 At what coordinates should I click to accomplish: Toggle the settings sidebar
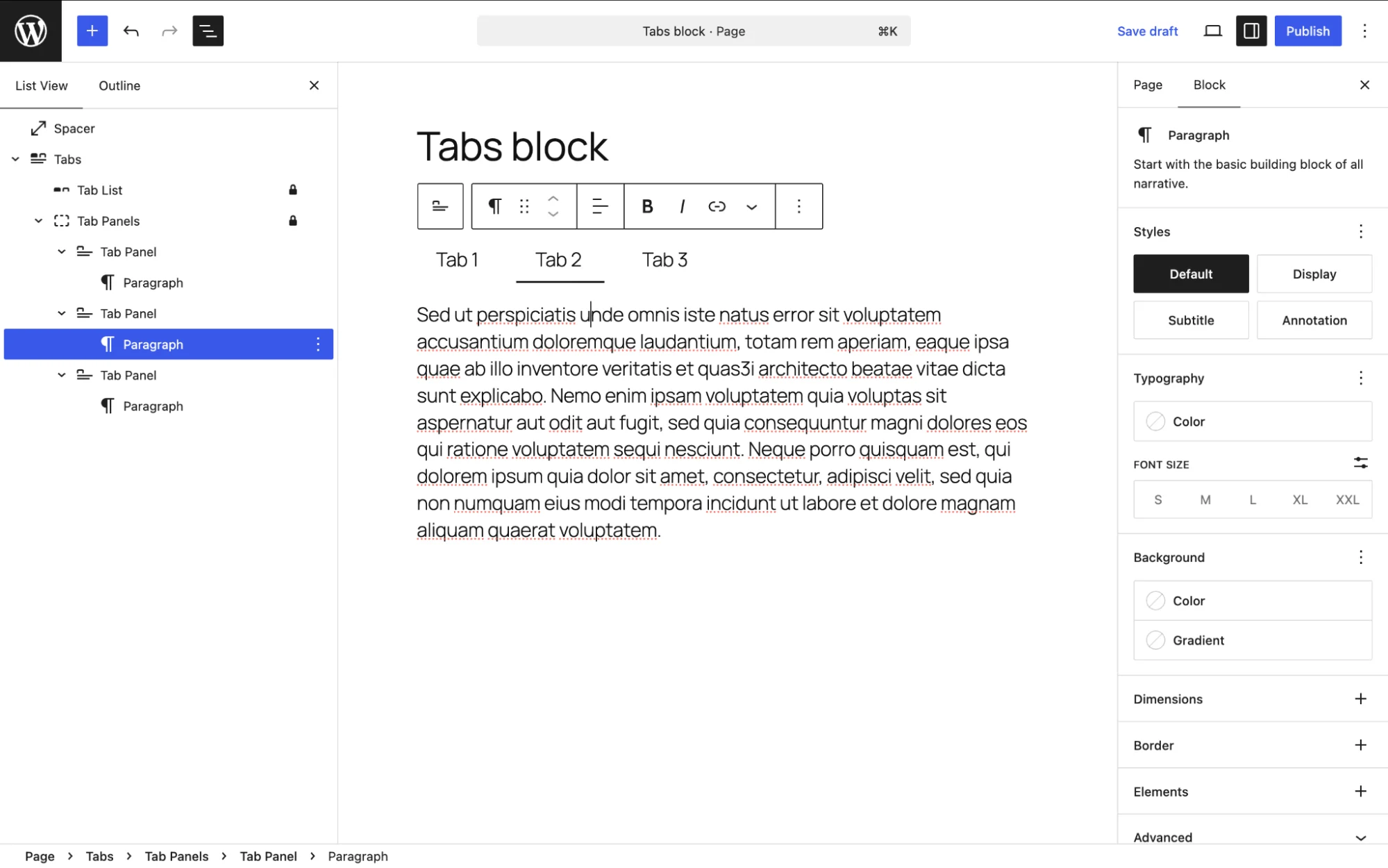click(1251, 31)
